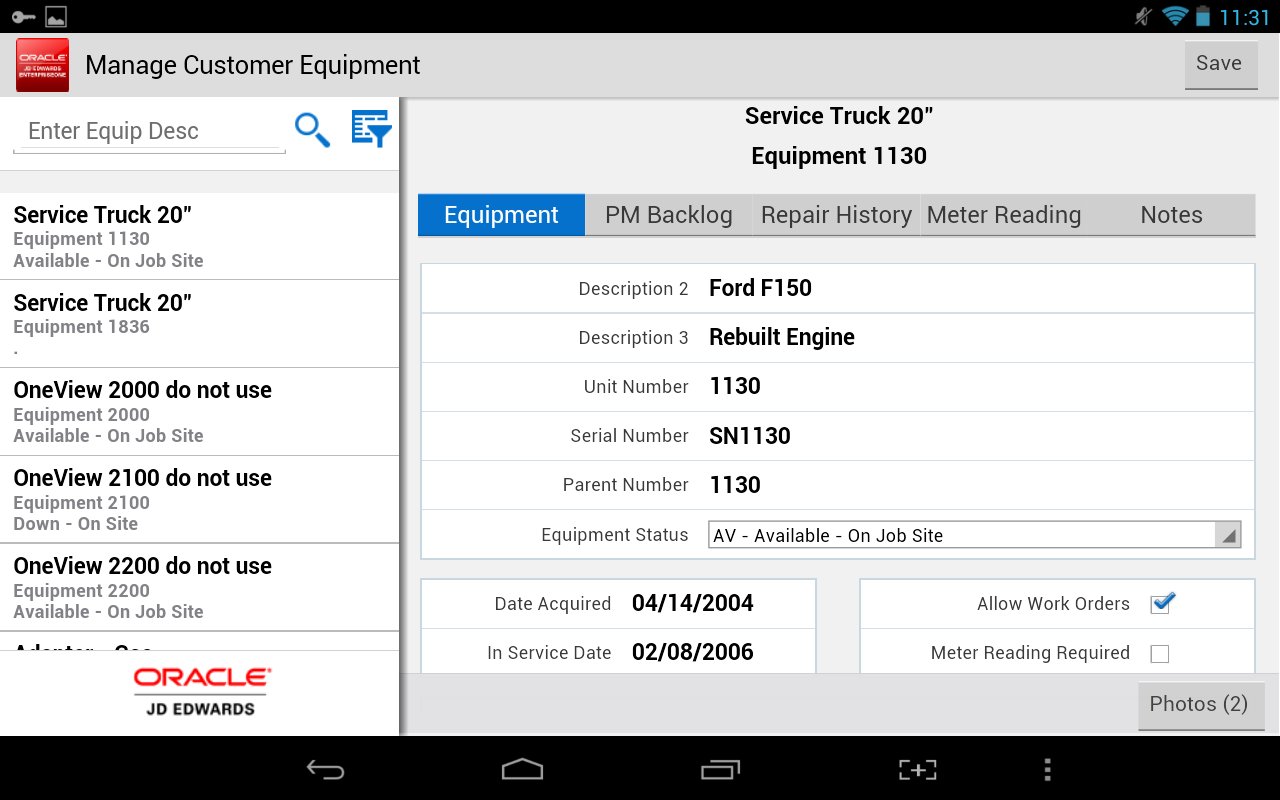Tap the Manage Customer Equipment title
The width and height of the screenshot is (1280, 800).
(253, 65)
